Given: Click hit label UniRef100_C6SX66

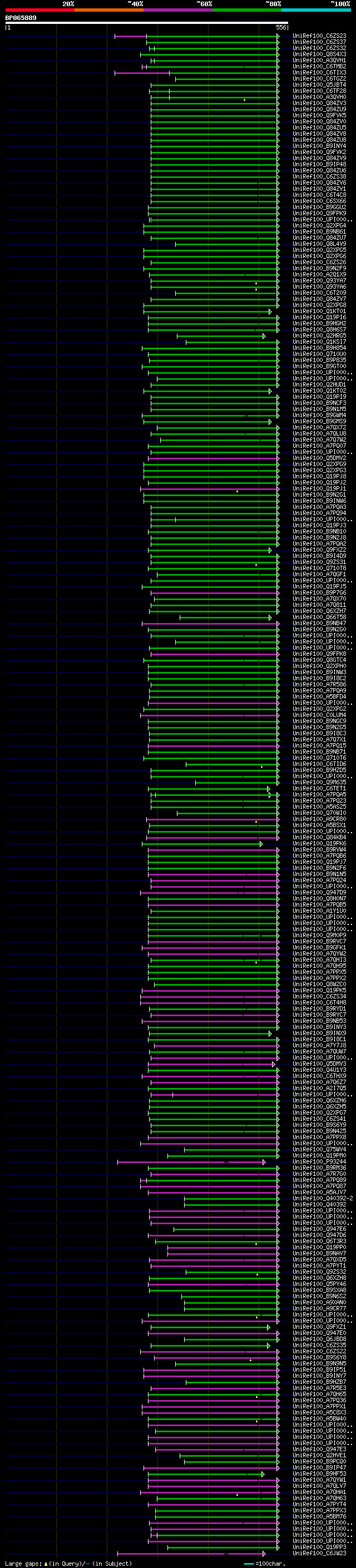Looking at the screenshot, I should (x=319, y=201).
